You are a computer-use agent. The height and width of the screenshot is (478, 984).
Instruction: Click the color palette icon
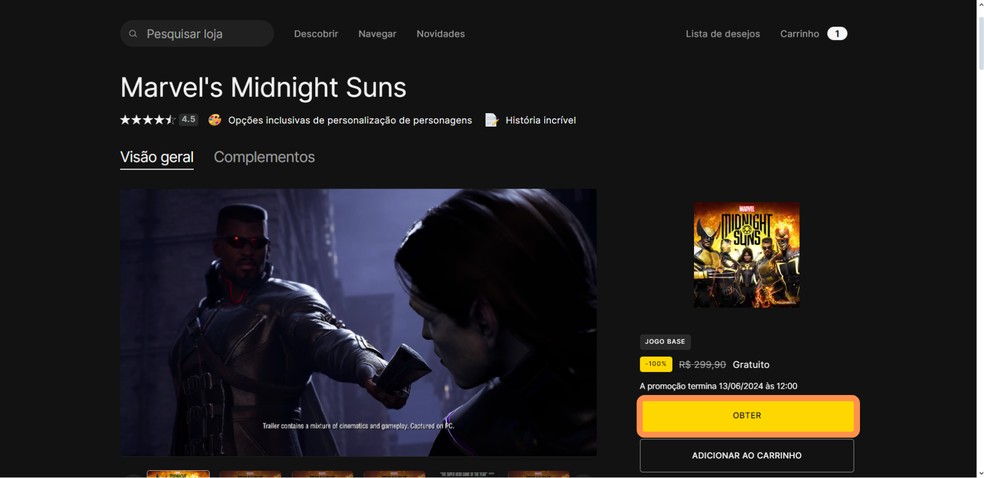click(215, 120)
